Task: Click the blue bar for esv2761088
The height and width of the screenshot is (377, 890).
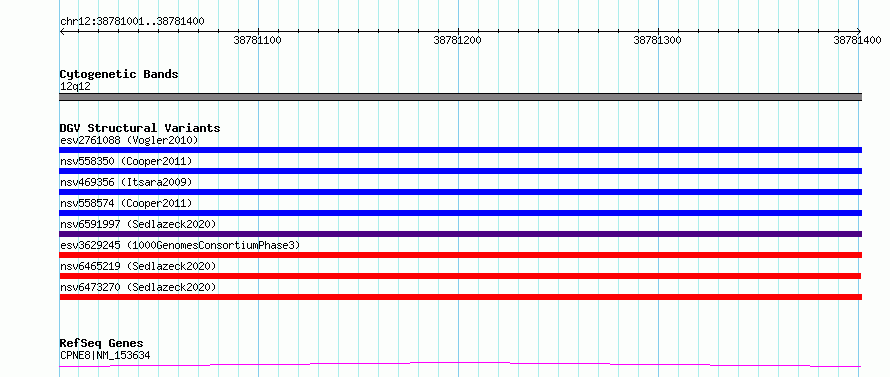Action: point(461,150)
